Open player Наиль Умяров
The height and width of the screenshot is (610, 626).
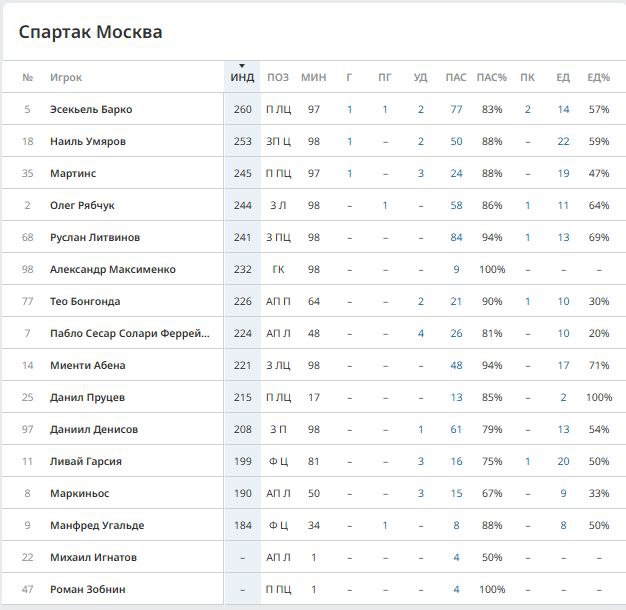pyautogui.click(x=88, y=141)
